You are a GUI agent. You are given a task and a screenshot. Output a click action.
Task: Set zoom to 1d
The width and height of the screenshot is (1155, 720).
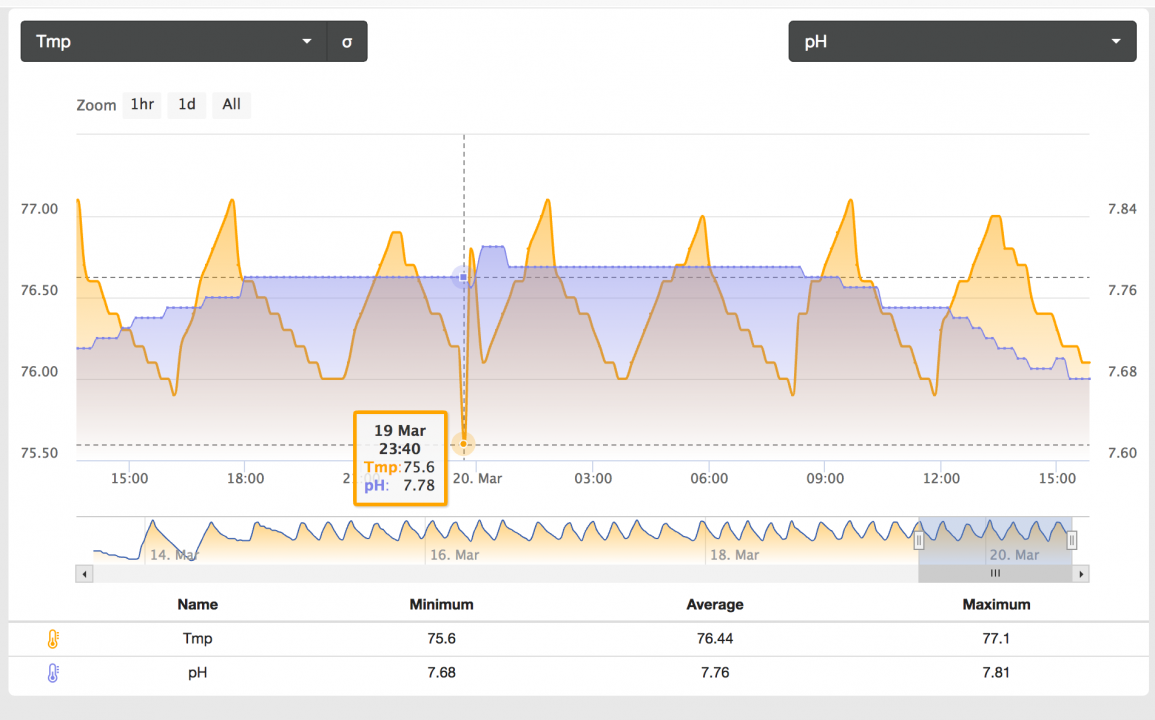click(186, 105)
